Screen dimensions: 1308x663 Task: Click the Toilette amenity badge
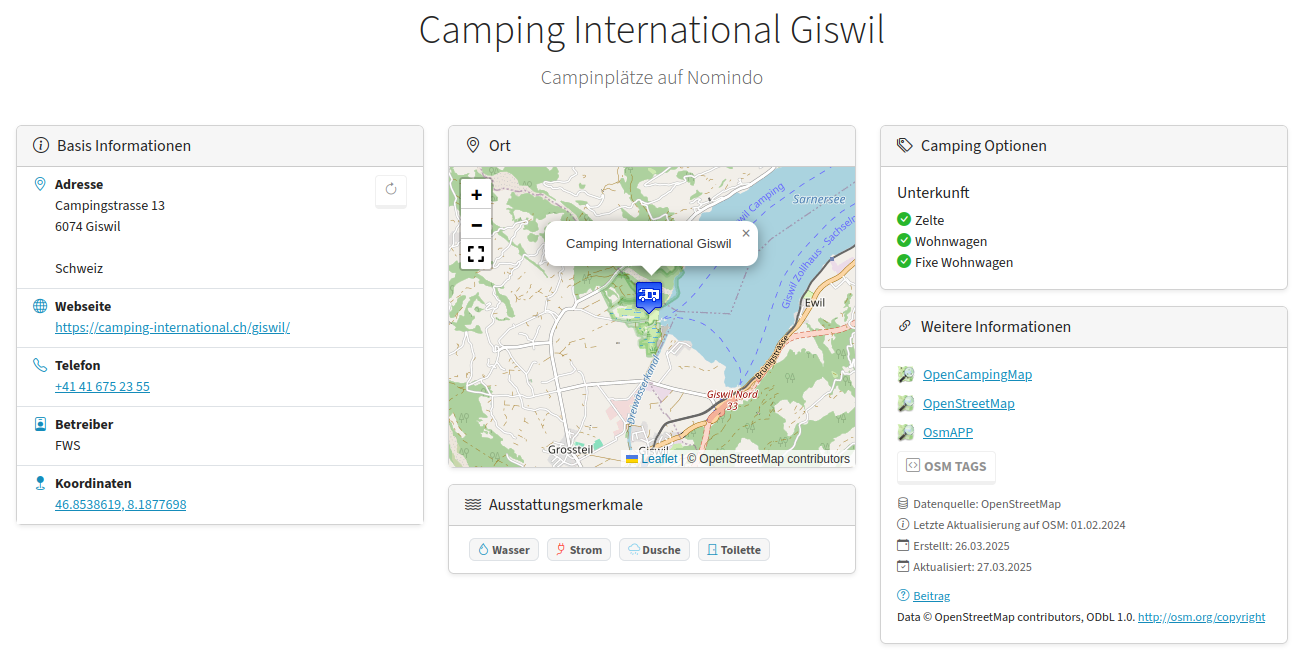click(x=734, y=550)
